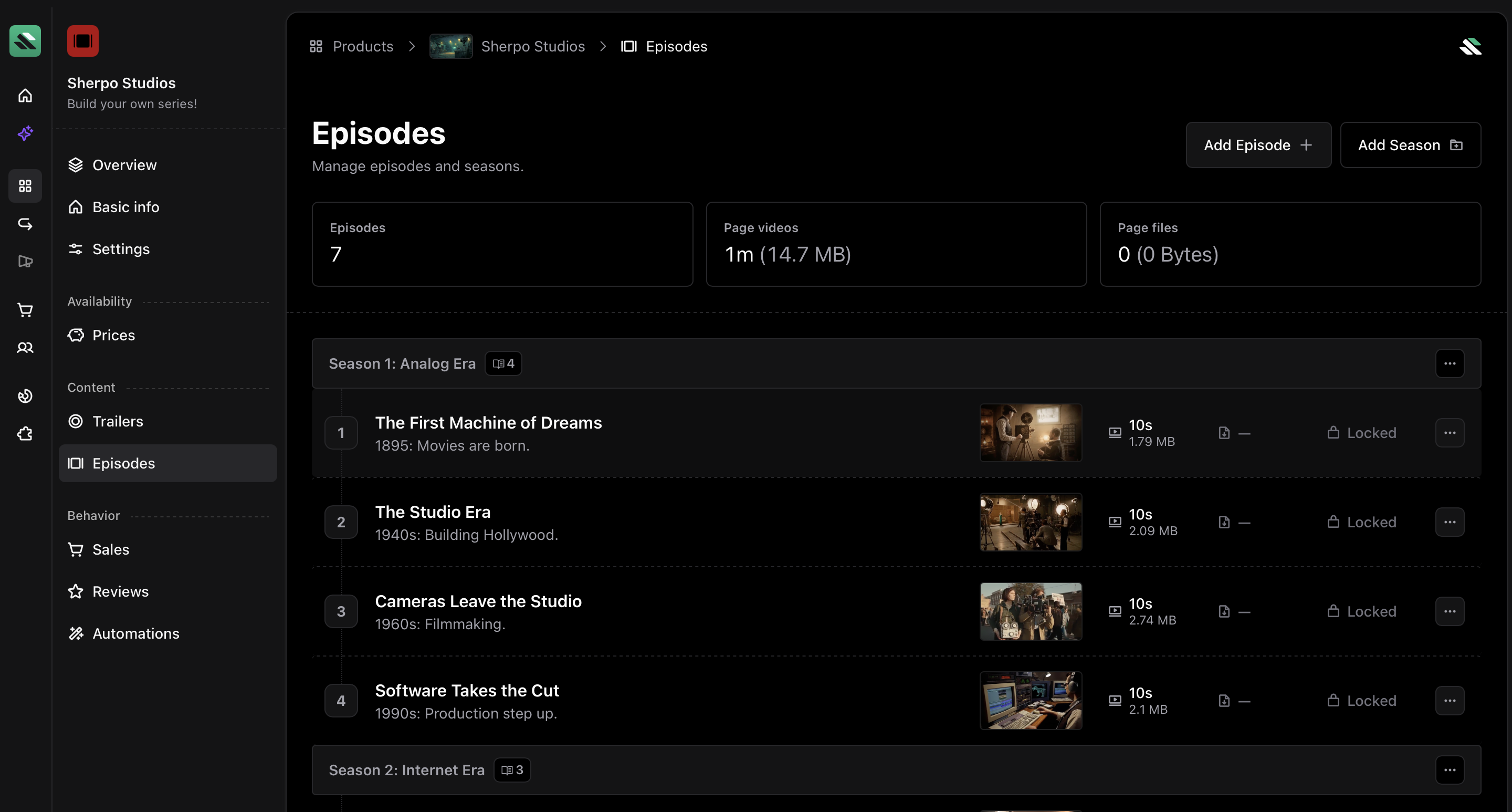Open the puzzle-piece integrations icon
This screenshot has width=1512, height=812.
25,433
